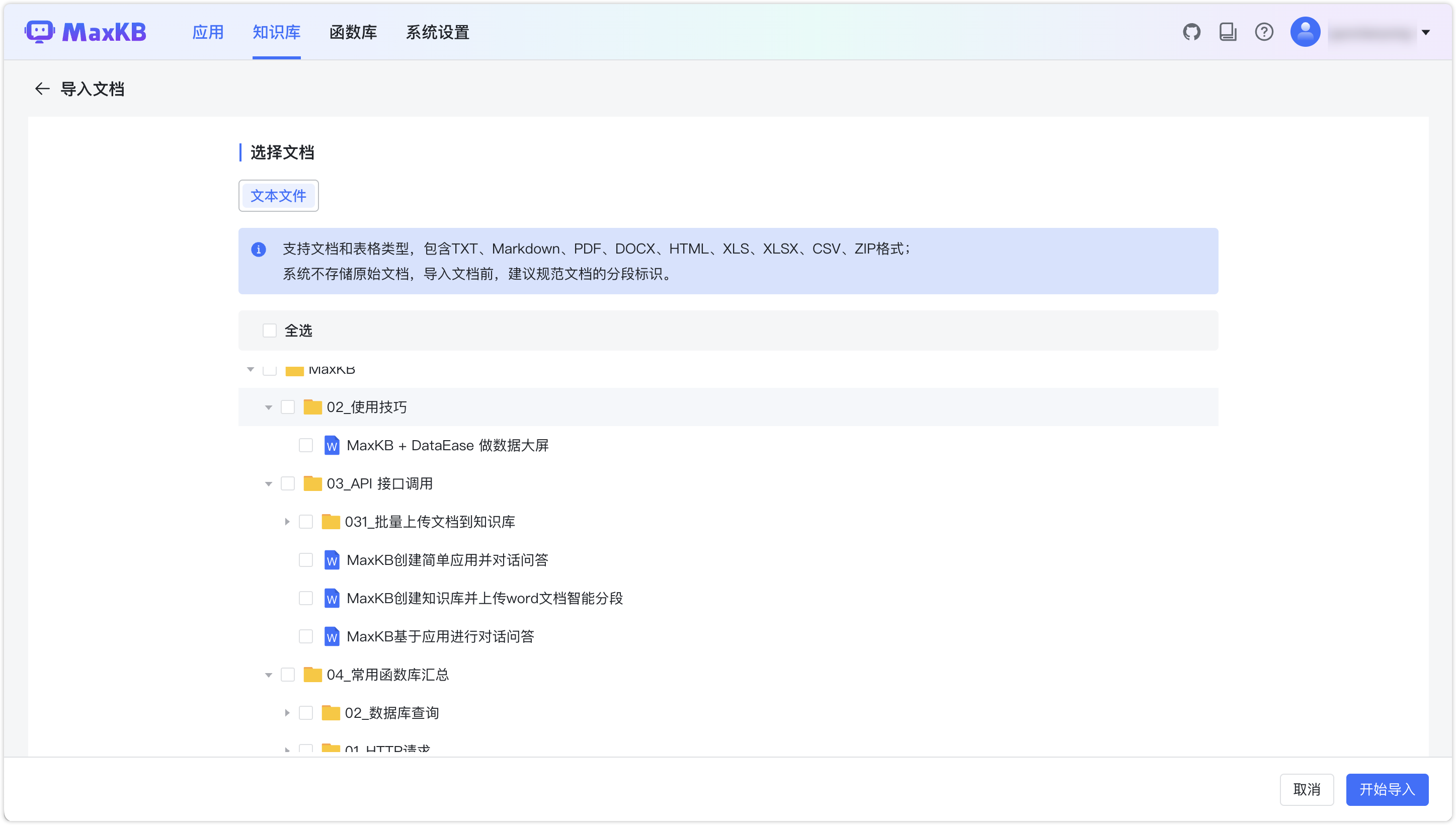The width and height of the screenshot is (1456, 825).
Task: Enable the 全选 checkbox
Action: pyautogui.click(x=269, y=331)
